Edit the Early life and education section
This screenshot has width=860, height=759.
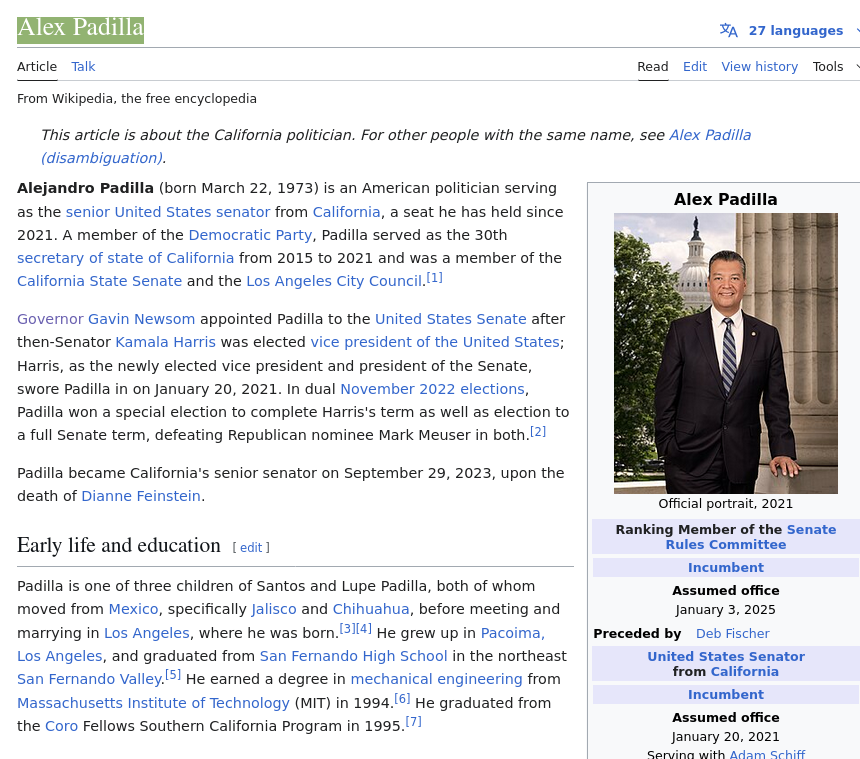(x=251, y=547)
